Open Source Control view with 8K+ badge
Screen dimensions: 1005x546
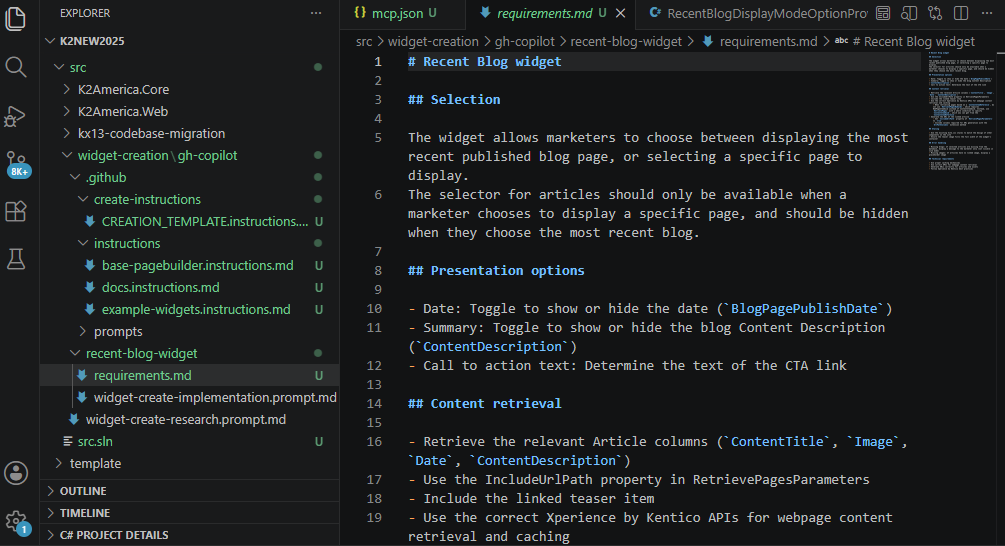coord(17,164)
